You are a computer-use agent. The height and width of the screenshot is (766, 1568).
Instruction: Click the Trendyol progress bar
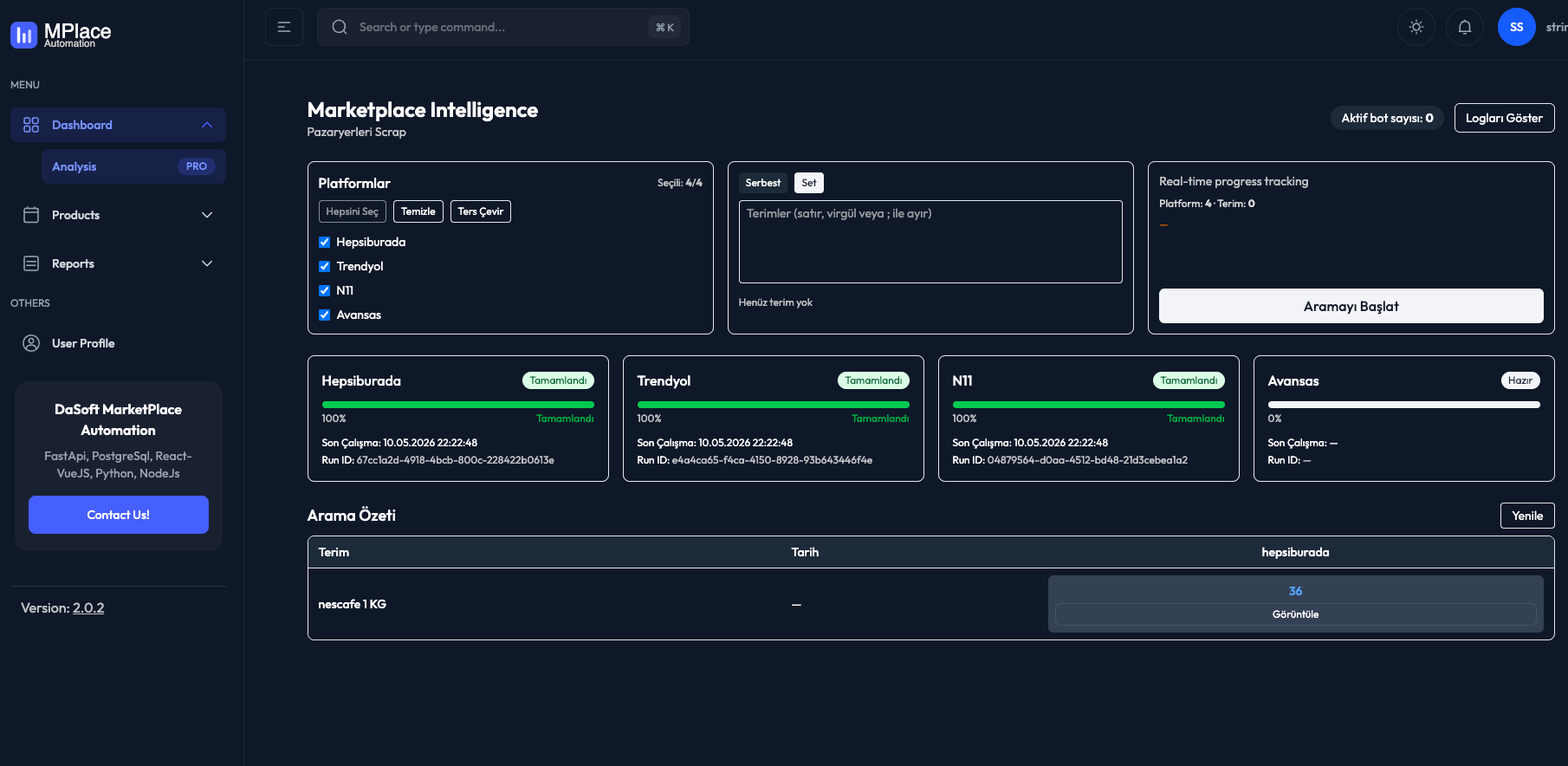[774, 405]
